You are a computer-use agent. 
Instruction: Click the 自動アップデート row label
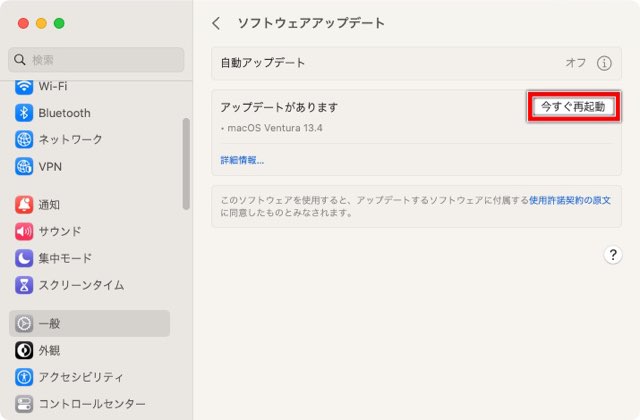(263, 63)
